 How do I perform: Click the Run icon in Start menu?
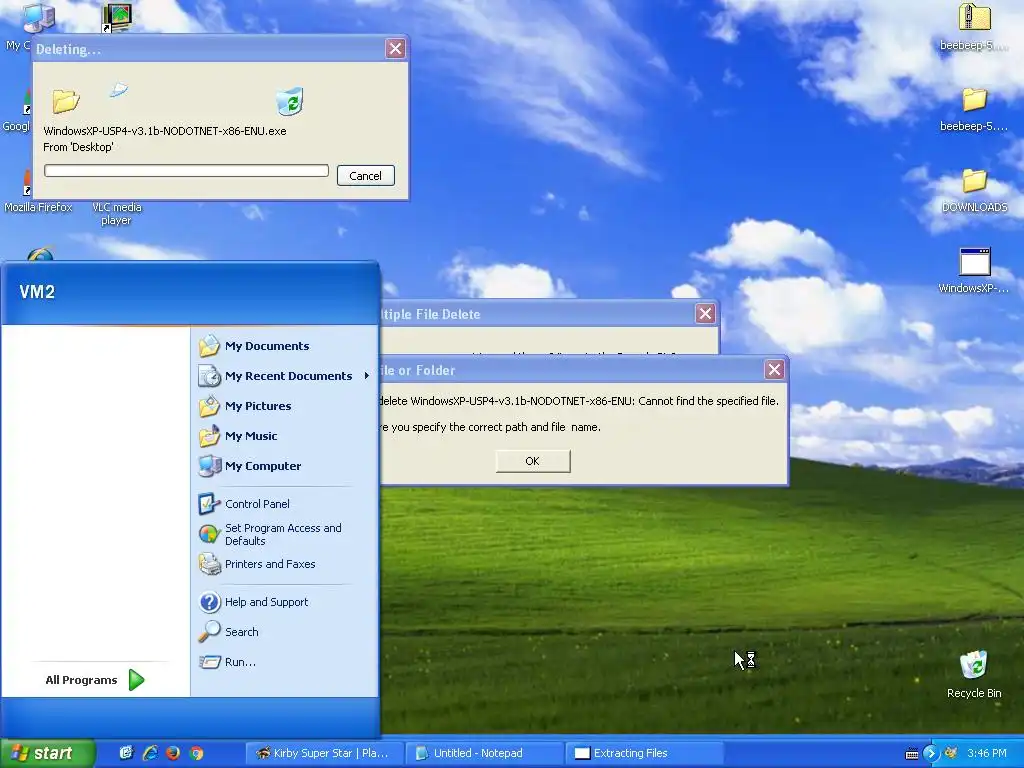click(209, 662)
